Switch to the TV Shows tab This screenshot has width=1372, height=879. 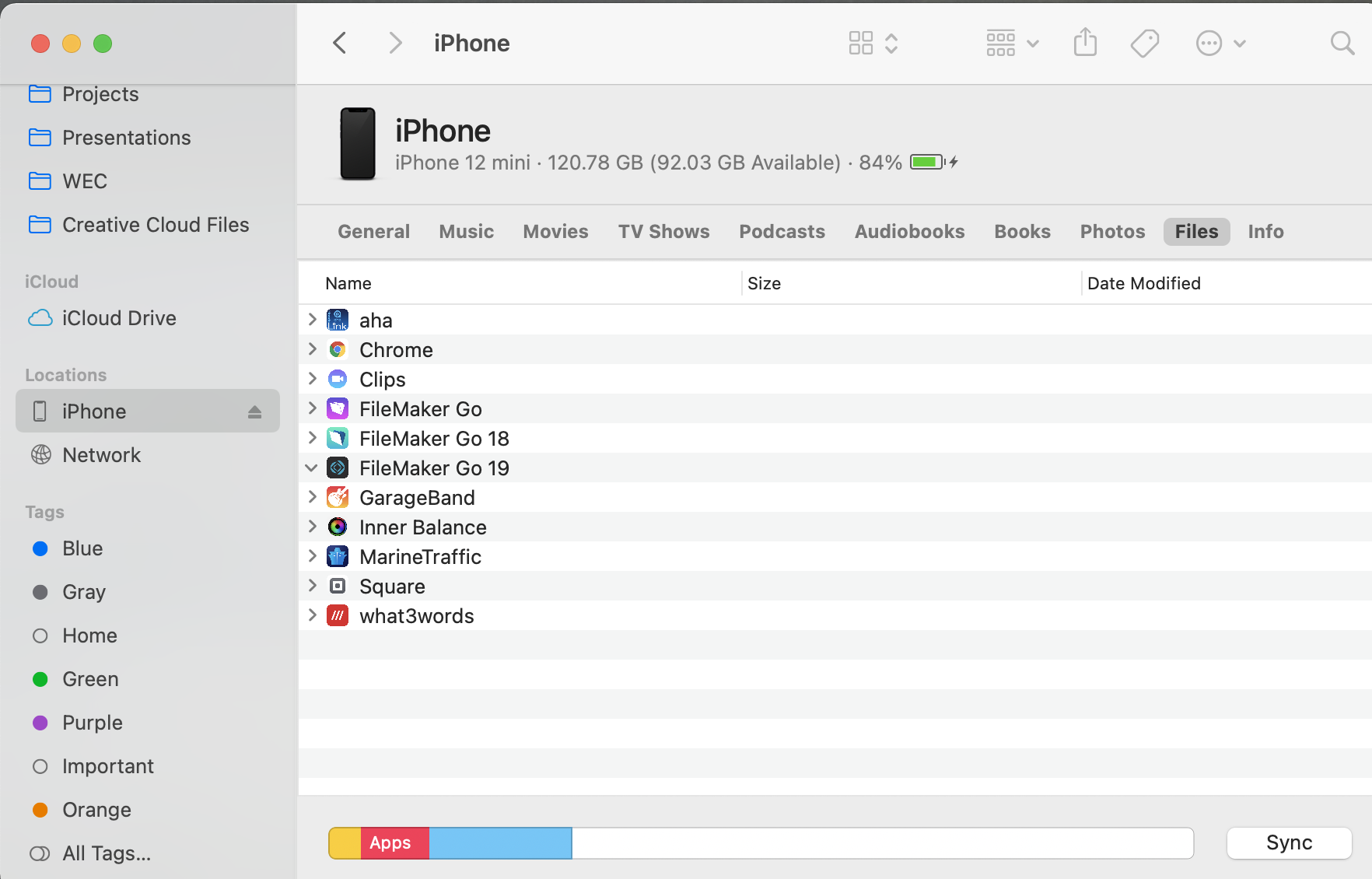point(663,232)
